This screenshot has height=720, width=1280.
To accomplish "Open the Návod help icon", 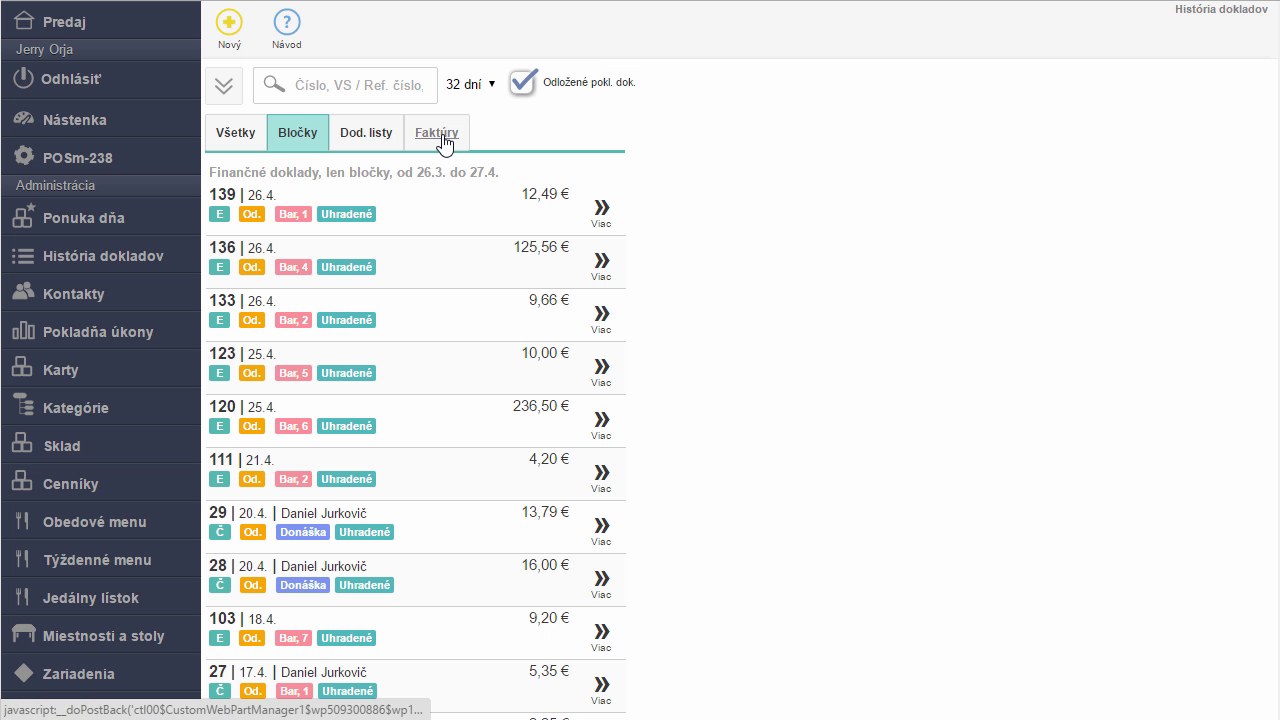I will [x=286, y=23].
